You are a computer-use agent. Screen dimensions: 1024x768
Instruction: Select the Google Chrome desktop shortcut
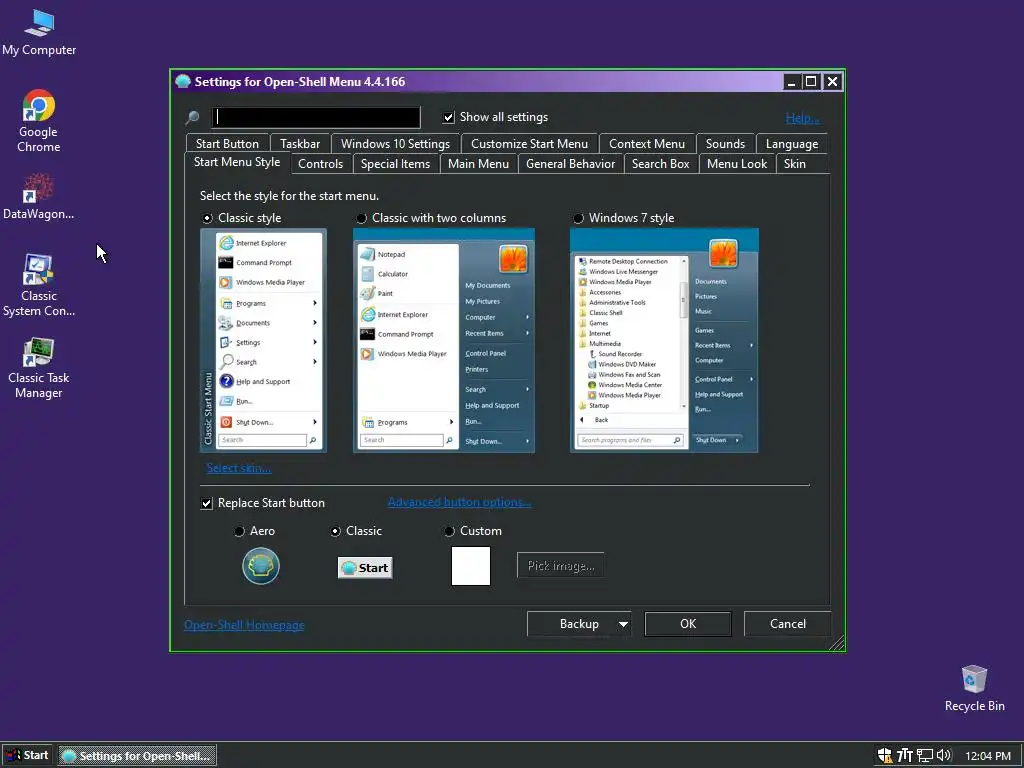tap(39, 121)
